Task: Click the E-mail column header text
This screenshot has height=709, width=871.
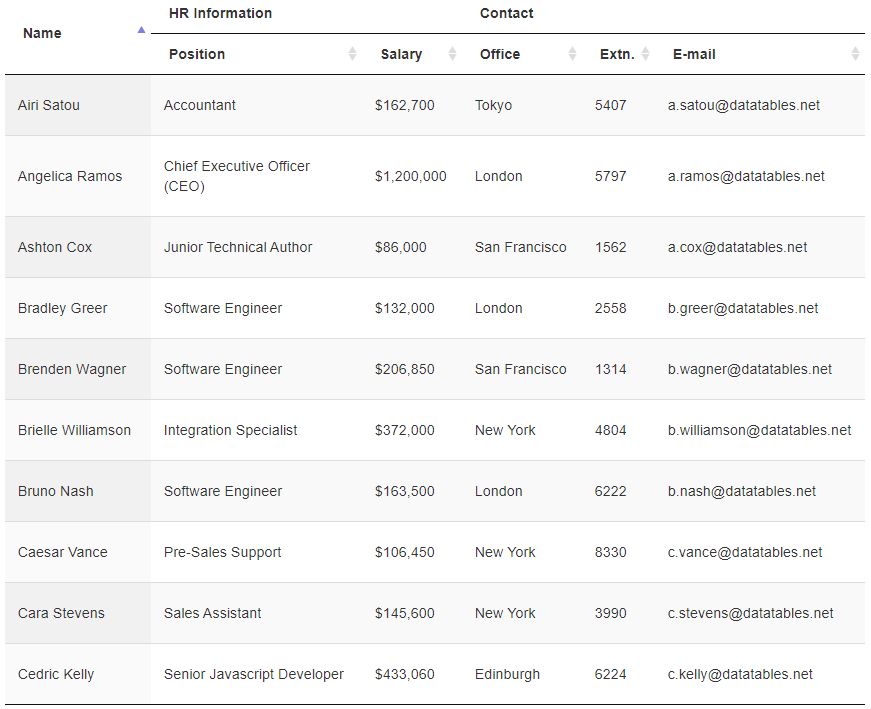Action: click(x=694, y=54)
